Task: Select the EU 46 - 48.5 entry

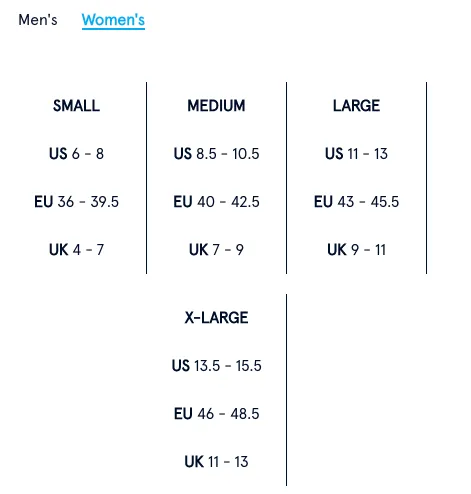Action: 216,414
